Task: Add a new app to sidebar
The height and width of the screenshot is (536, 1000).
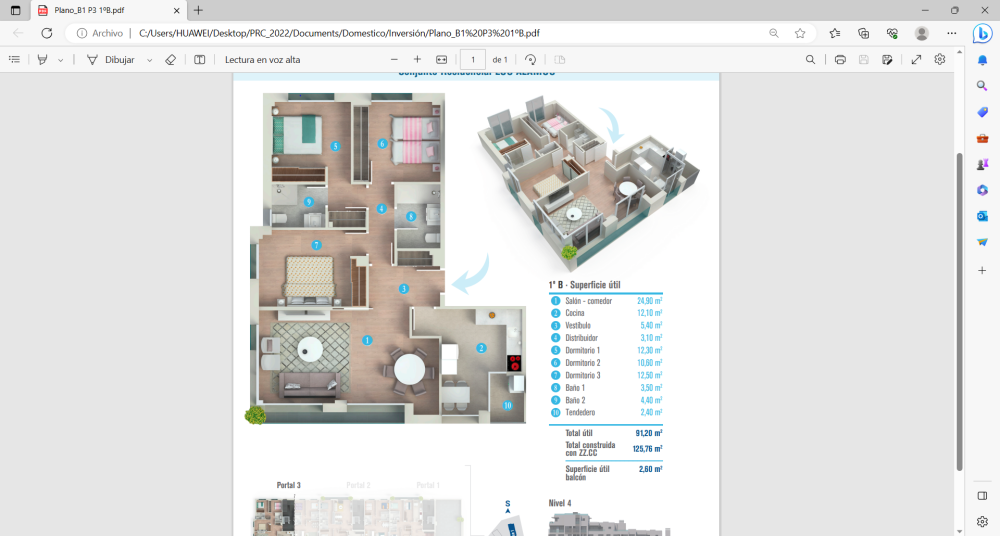Action: coord(982,271)
